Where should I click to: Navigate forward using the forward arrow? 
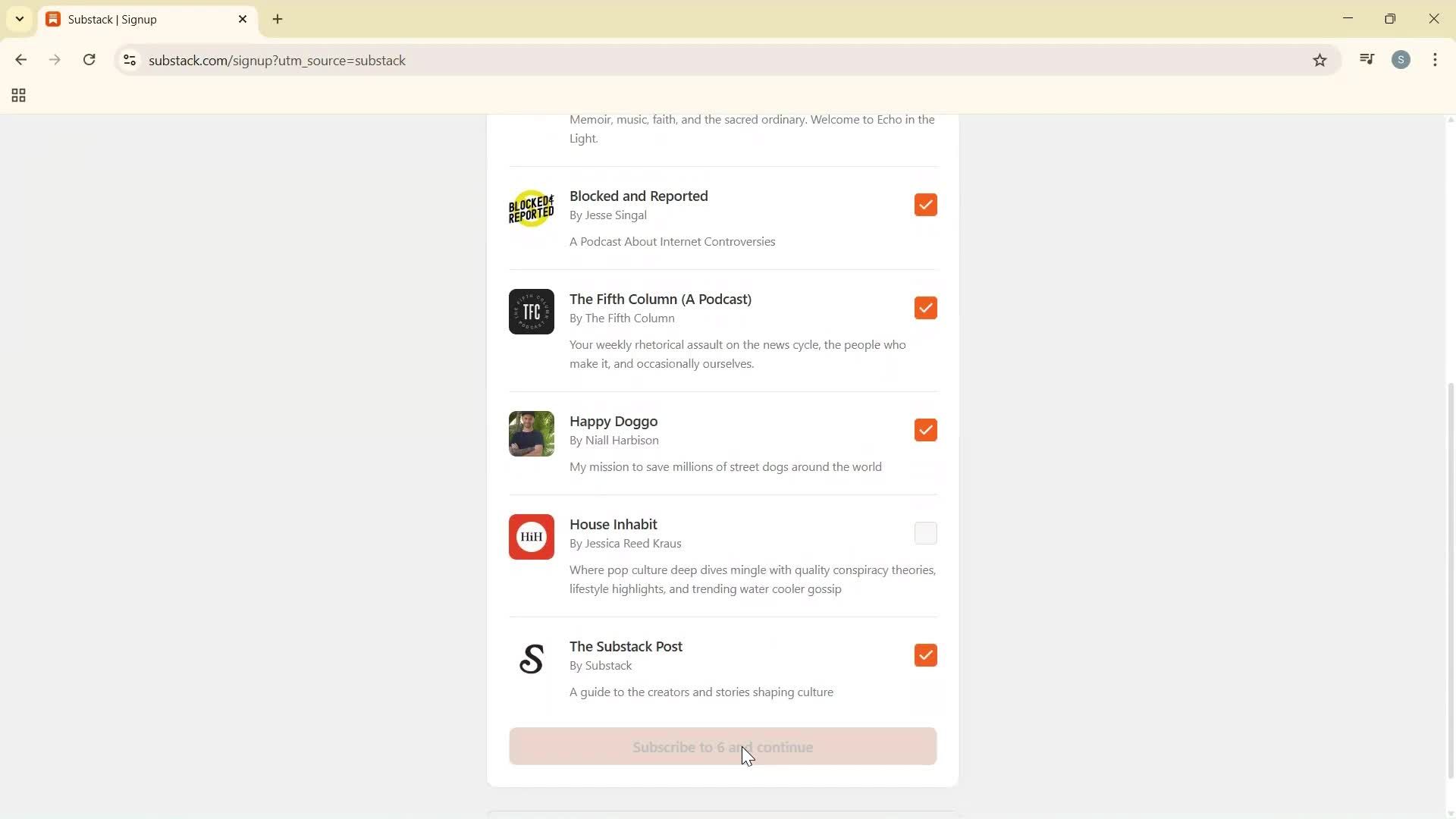(55, 60)
